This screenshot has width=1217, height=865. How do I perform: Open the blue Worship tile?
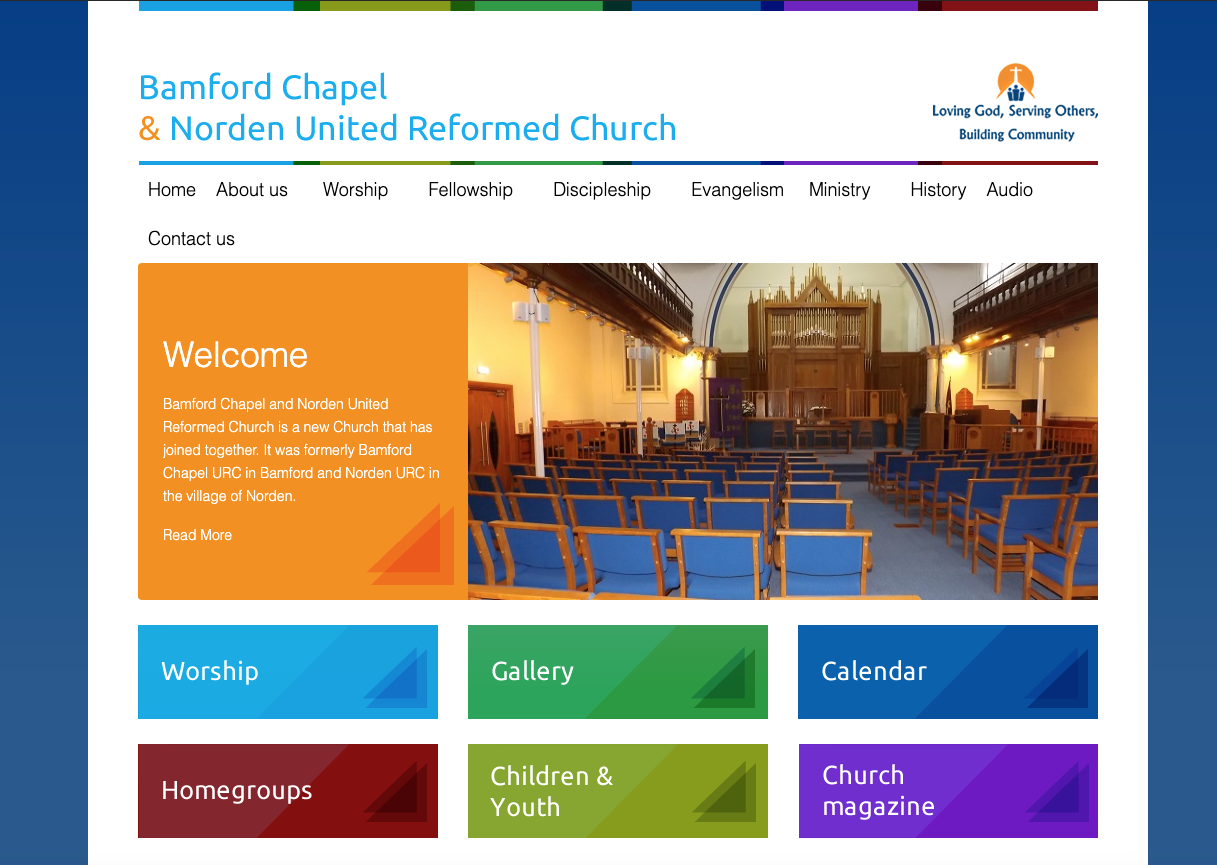click(288, 672)
